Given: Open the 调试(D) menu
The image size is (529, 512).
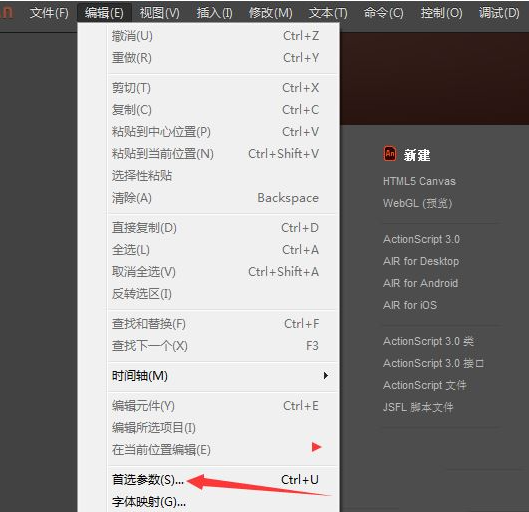Looking at the screenshot, I should [499, 13].
